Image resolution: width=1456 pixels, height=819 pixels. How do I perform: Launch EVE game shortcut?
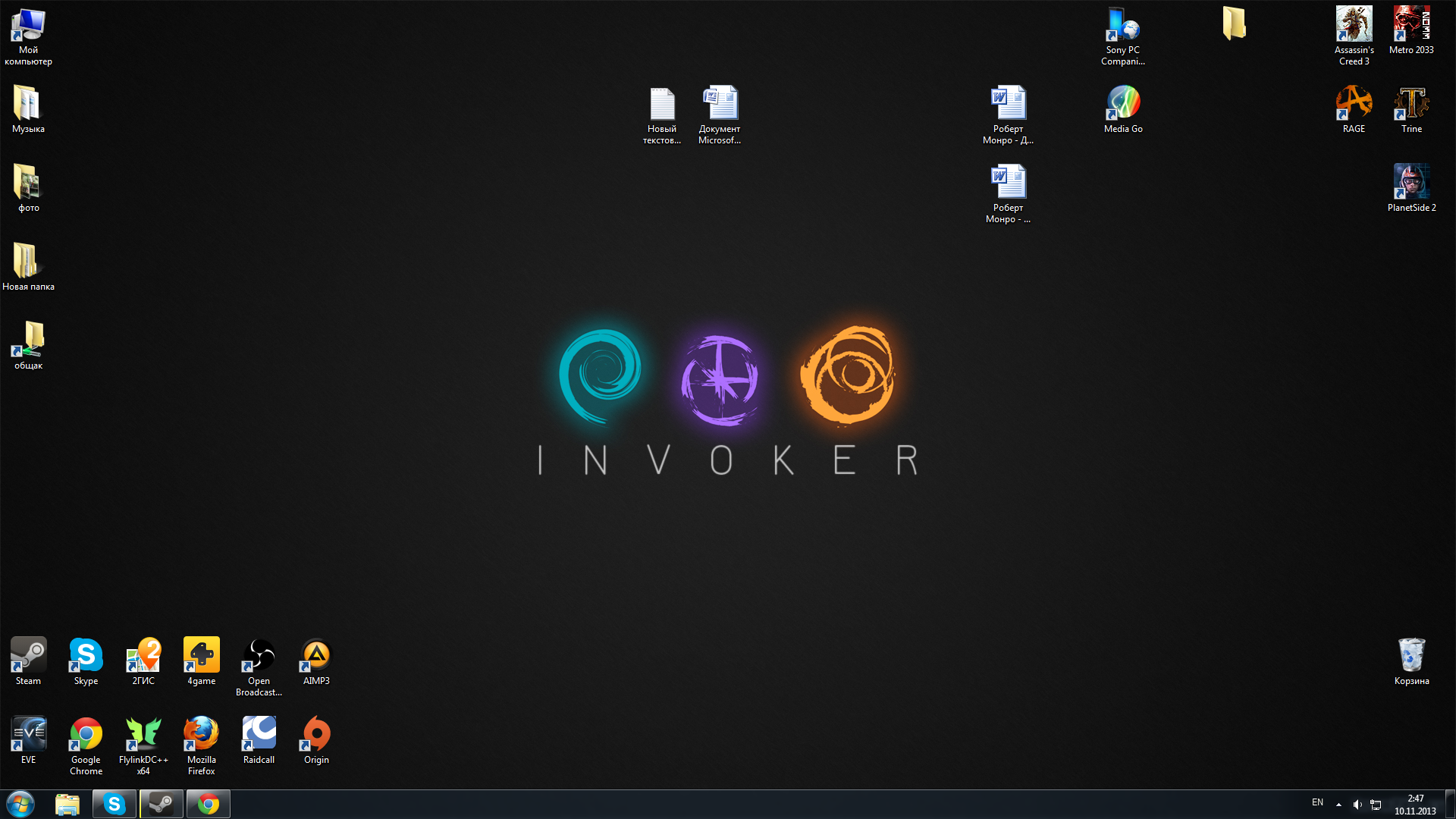[28, 741]
